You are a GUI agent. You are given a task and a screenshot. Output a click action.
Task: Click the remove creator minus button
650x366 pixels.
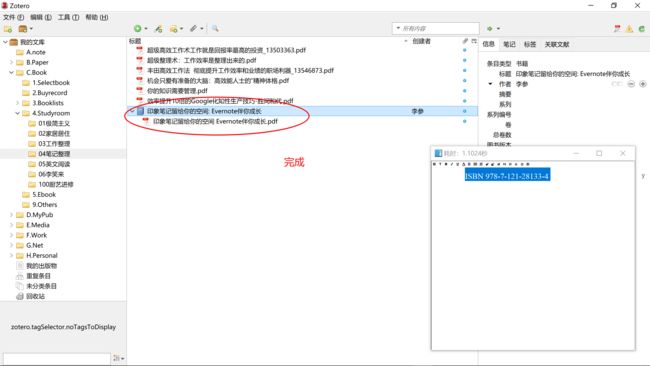click(631, 84)
